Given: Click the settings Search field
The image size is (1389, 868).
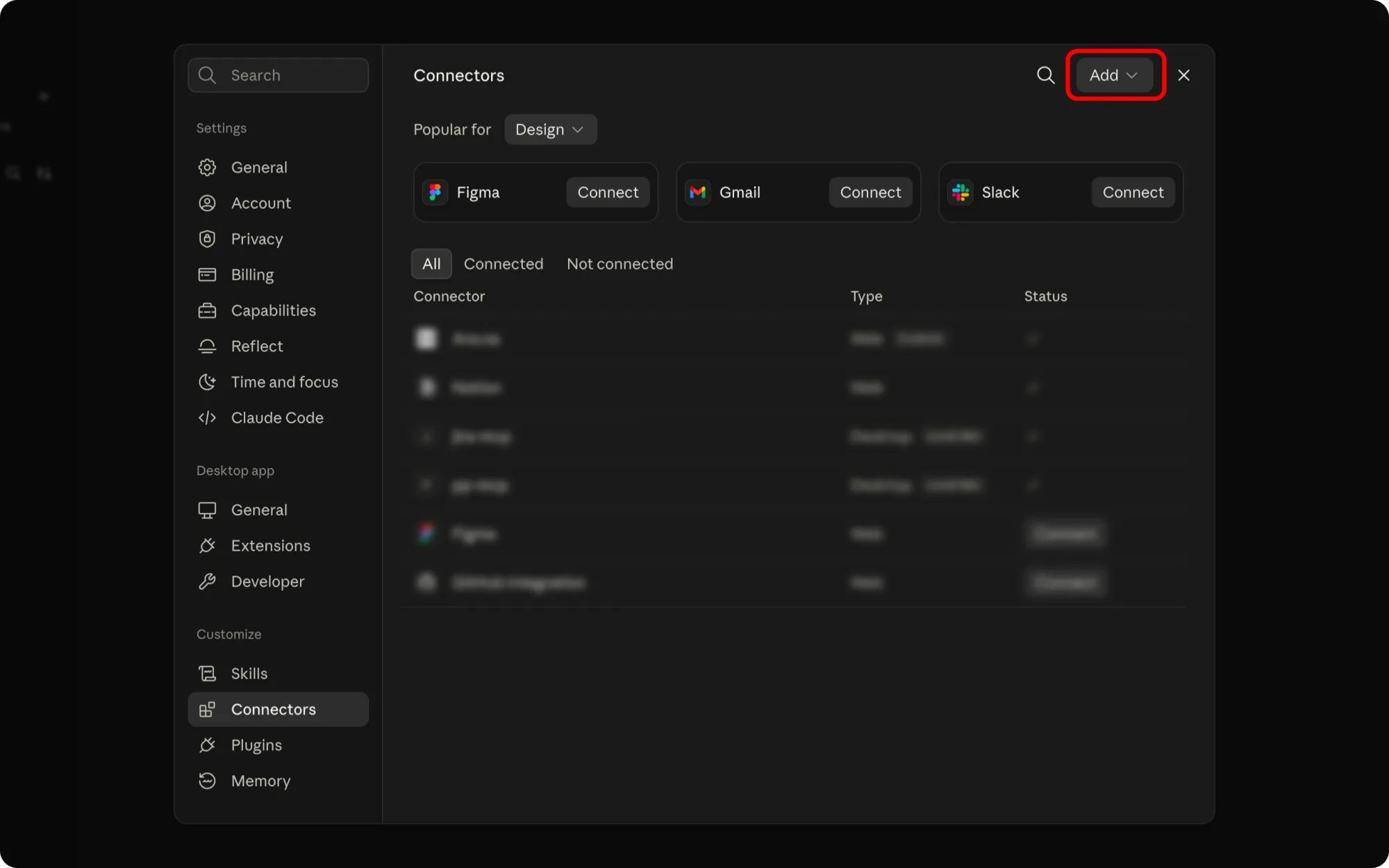Looking at the screenshot, I should pos(278,75).
